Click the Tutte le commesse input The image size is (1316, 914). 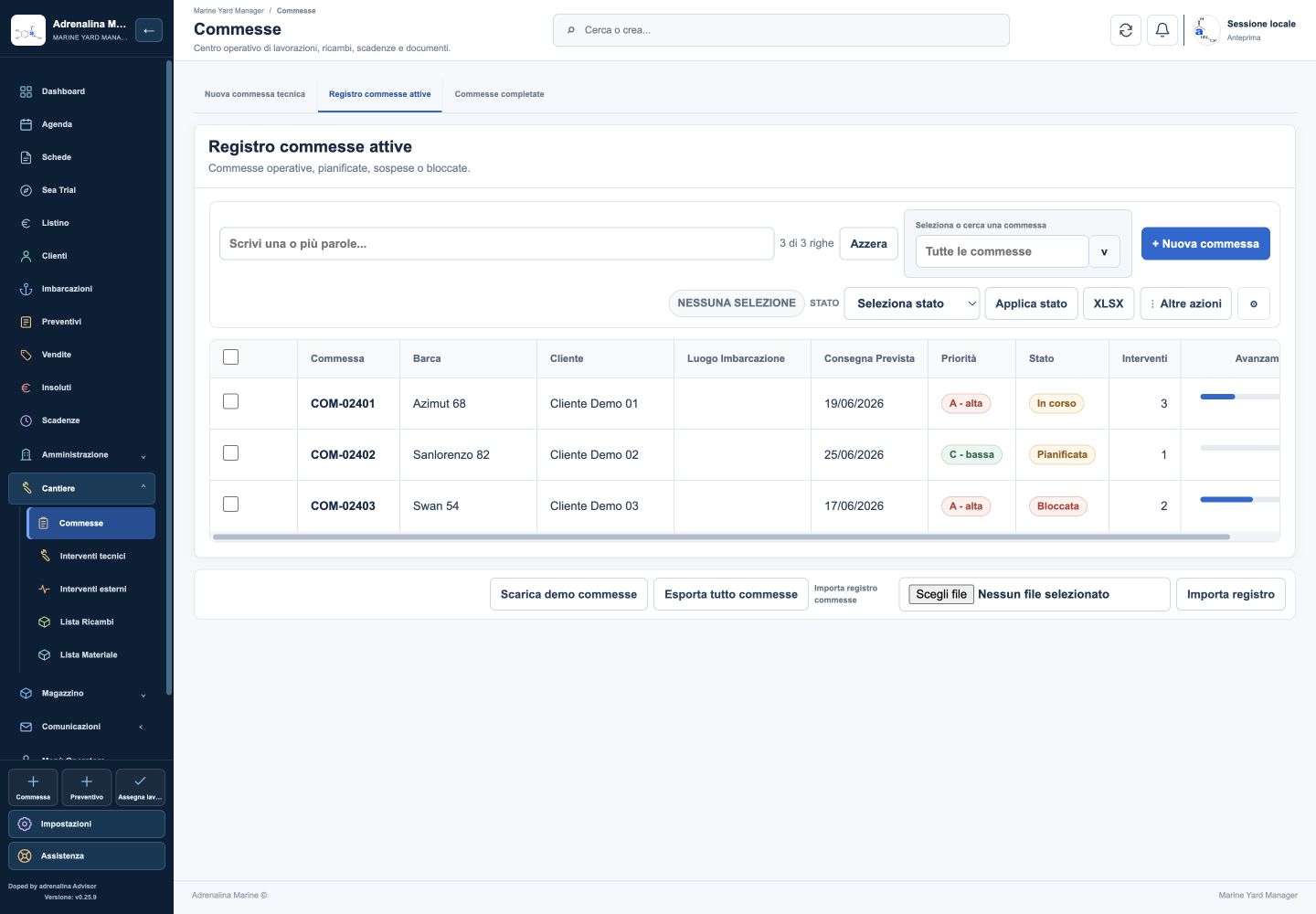[1002, 251]
